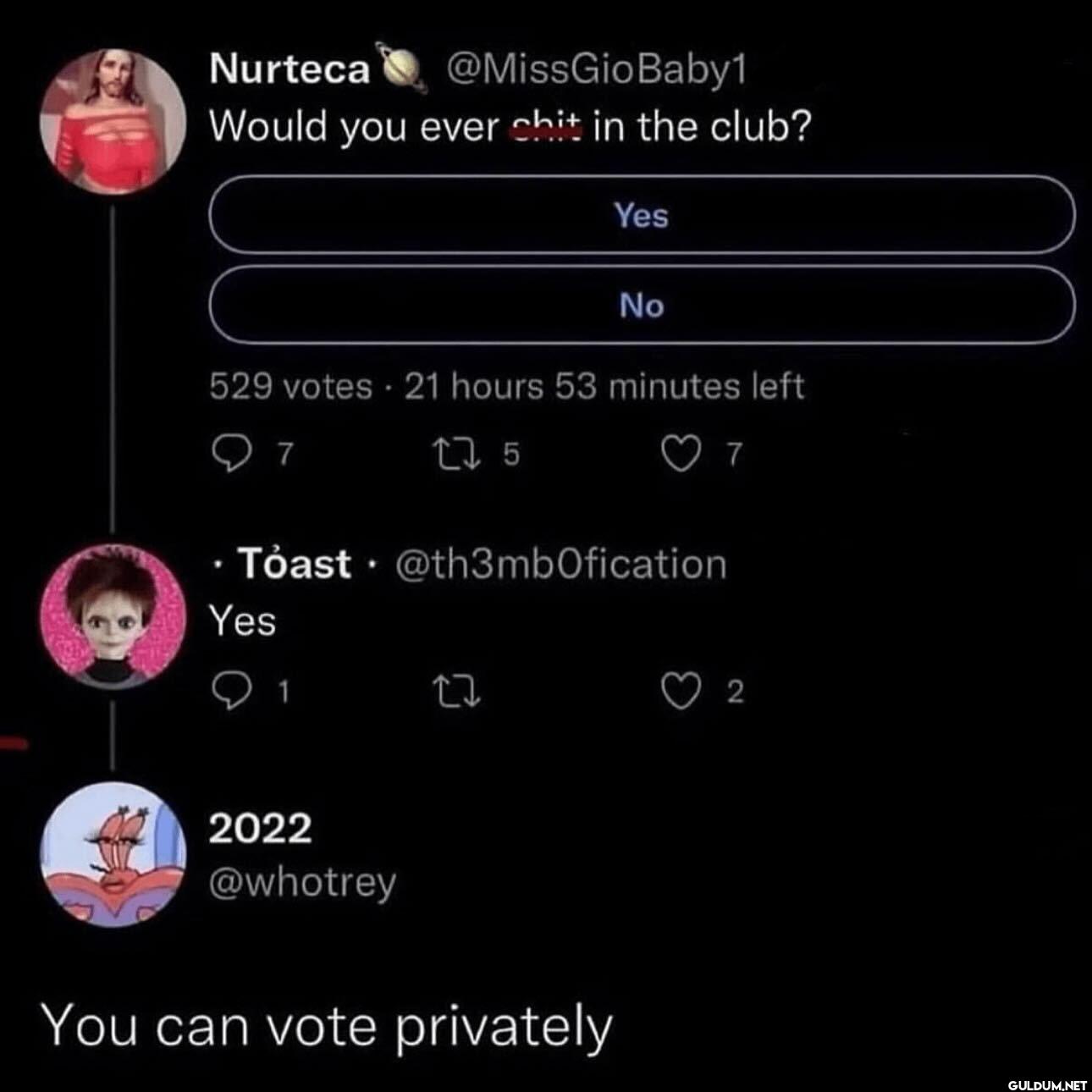This screenshot has width=1092, height=1092.
Task: Open the 2022 display name
Action: (x=260, y=829)
